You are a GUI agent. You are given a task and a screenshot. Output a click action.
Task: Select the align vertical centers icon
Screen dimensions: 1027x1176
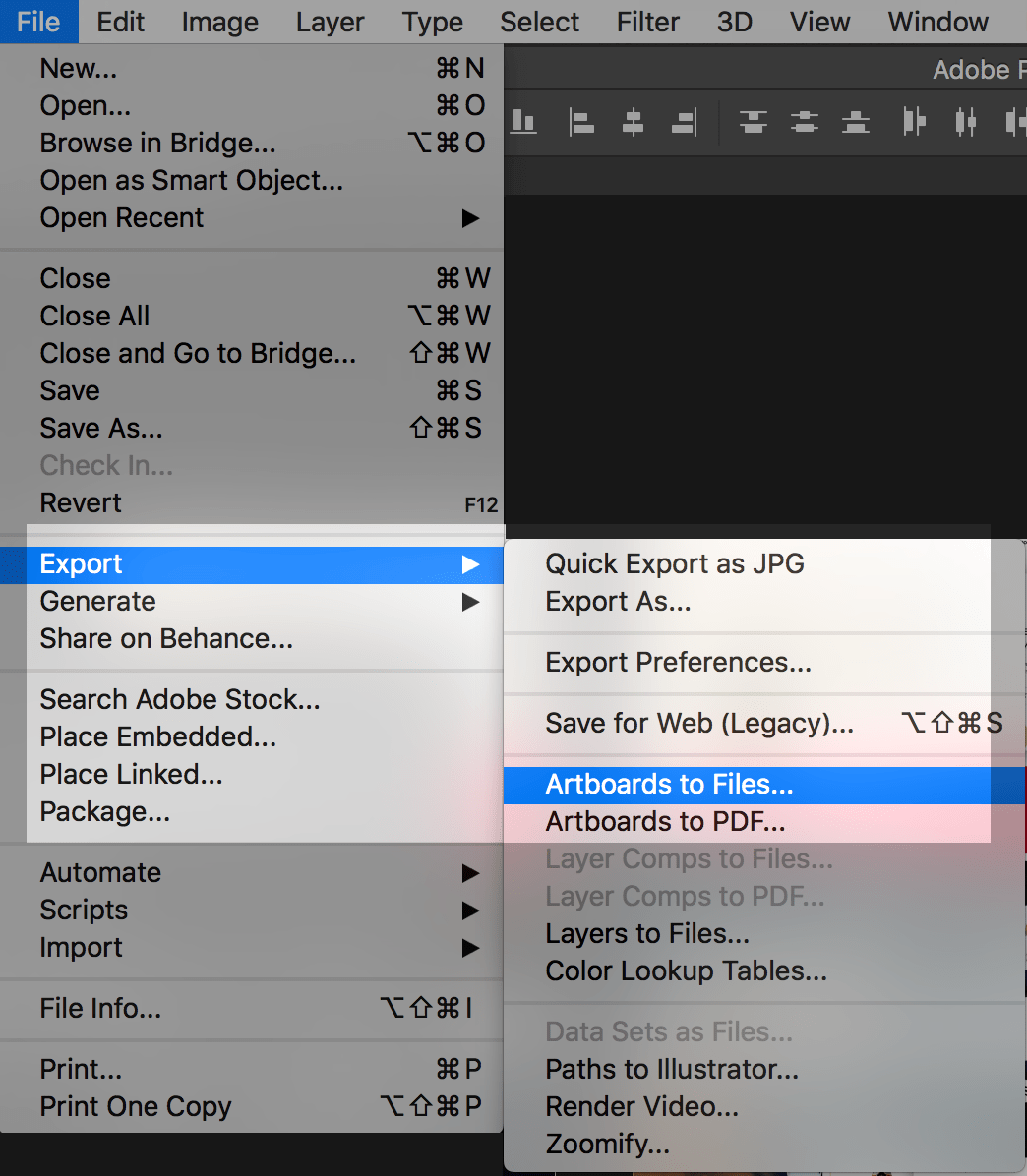click(x=804, y=122)
